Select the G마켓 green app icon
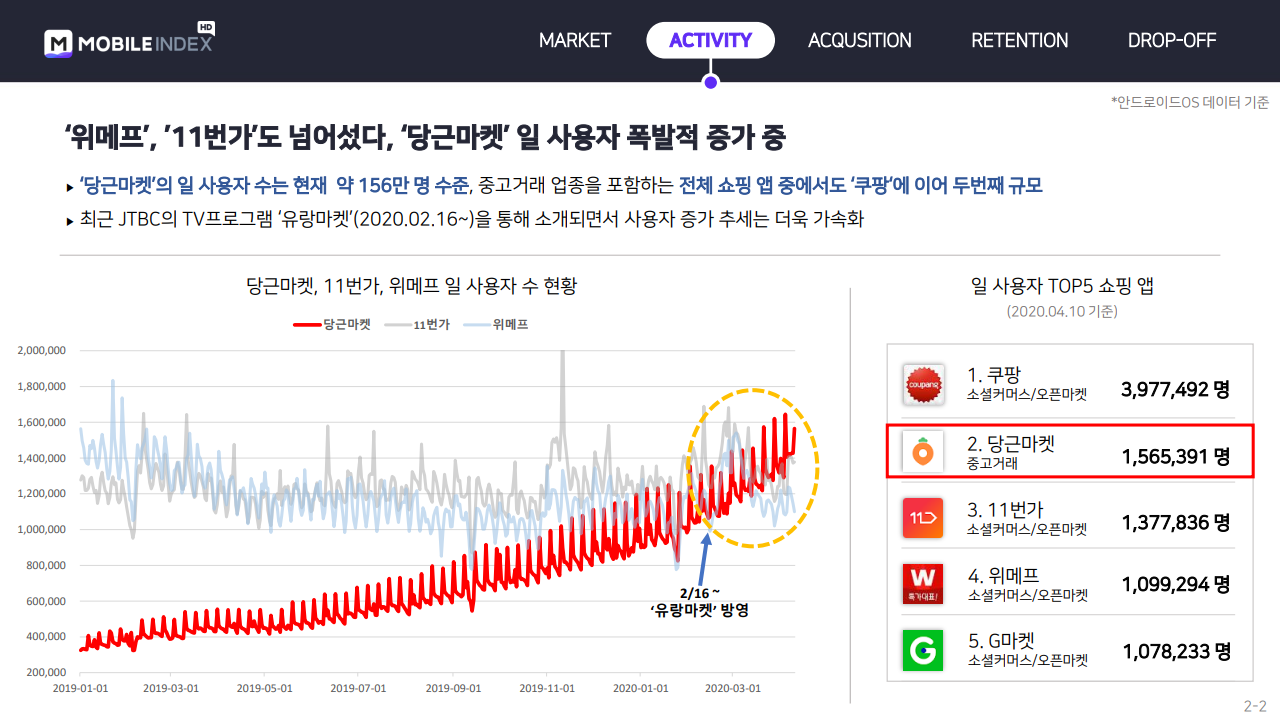 pyautogui.click(x=923, y=650)
